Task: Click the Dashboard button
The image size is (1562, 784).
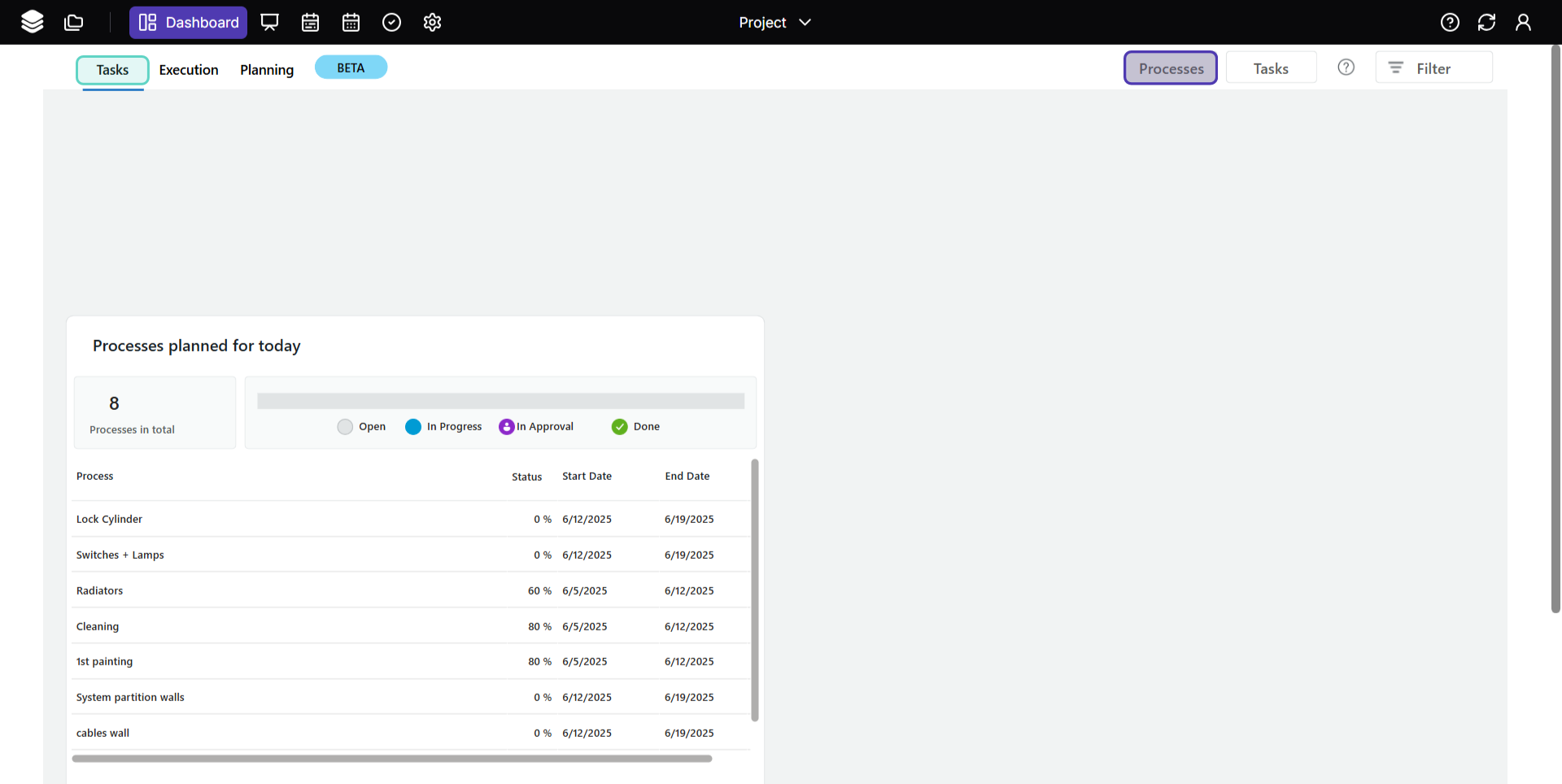Action: pos(188,22)
